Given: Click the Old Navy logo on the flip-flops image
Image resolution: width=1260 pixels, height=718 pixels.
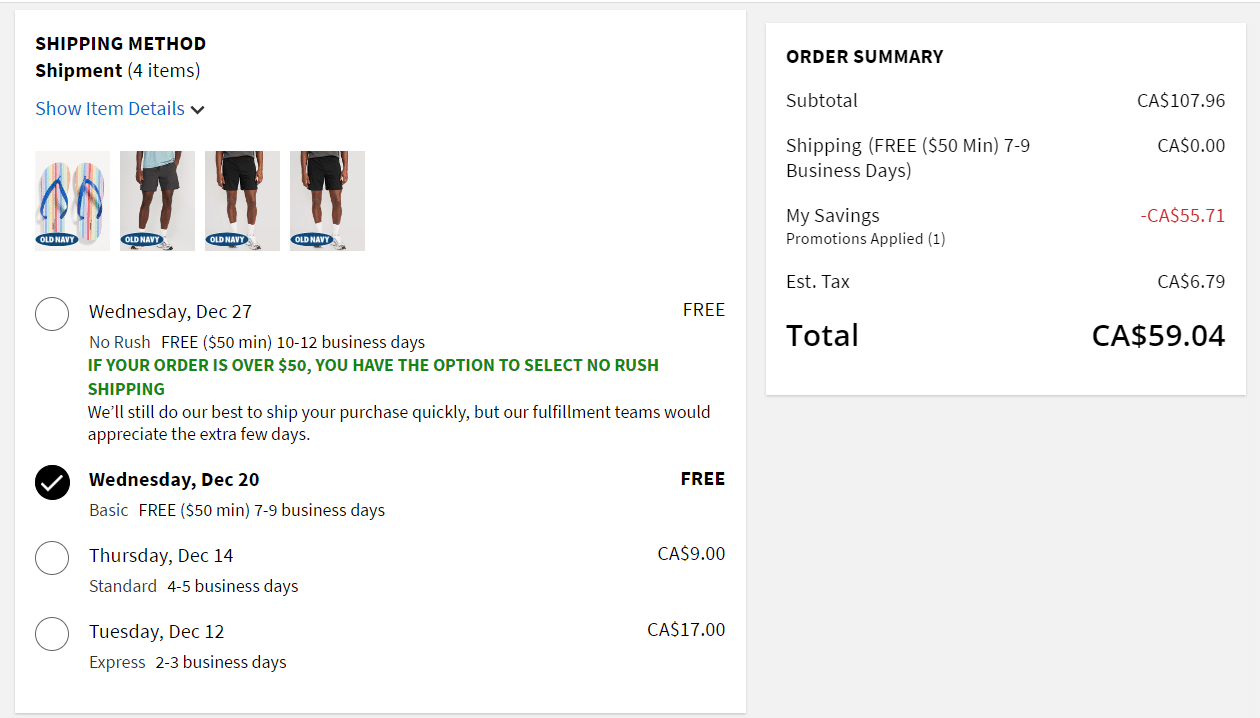Looking at the screenshot, I should (x=58, y=239).
